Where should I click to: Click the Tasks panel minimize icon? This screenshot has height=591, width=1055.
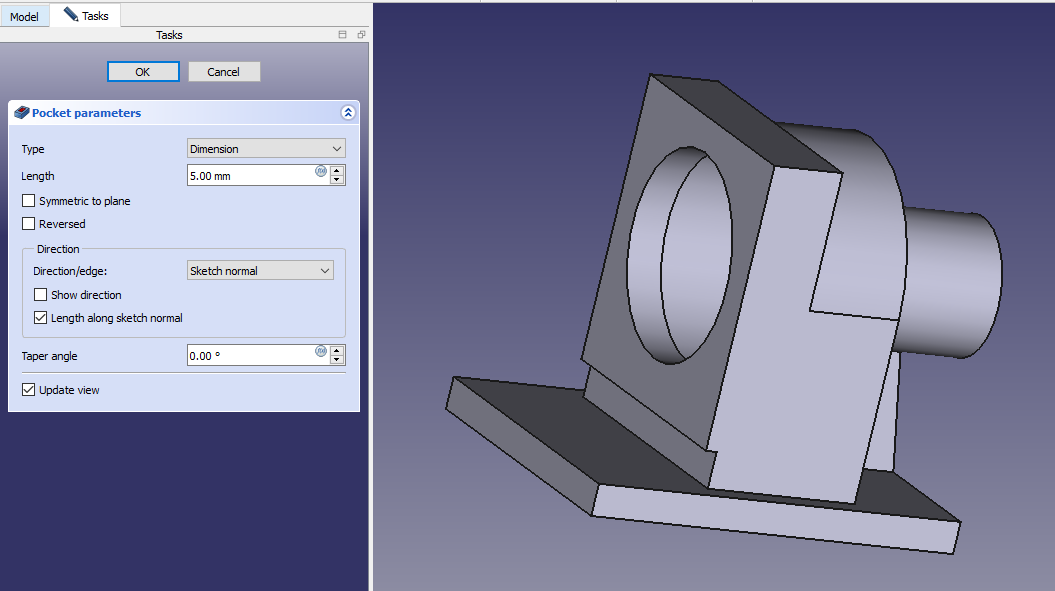click(343, 35)
